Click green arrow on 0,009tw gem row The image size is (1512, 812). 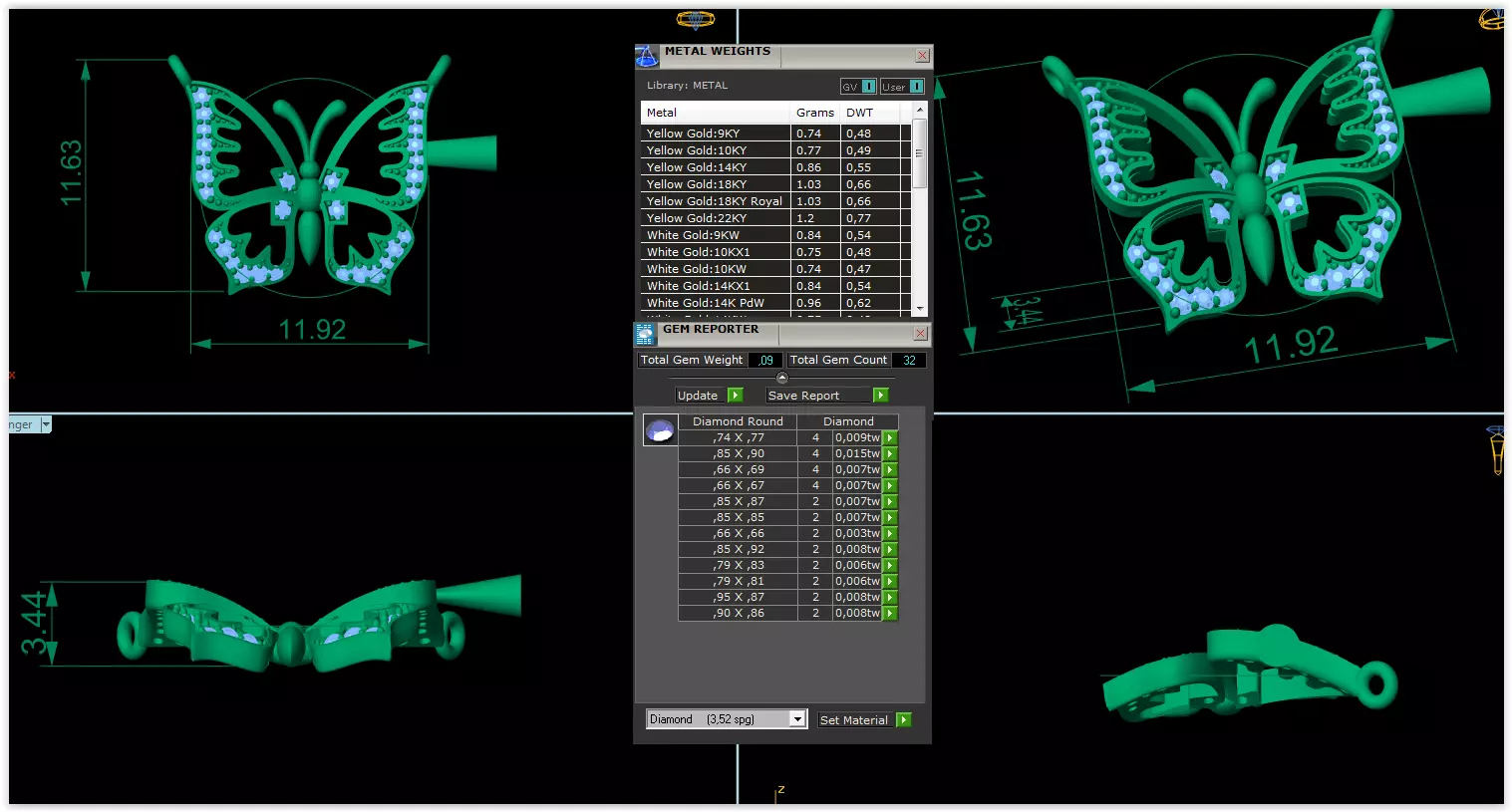[890, 437]
